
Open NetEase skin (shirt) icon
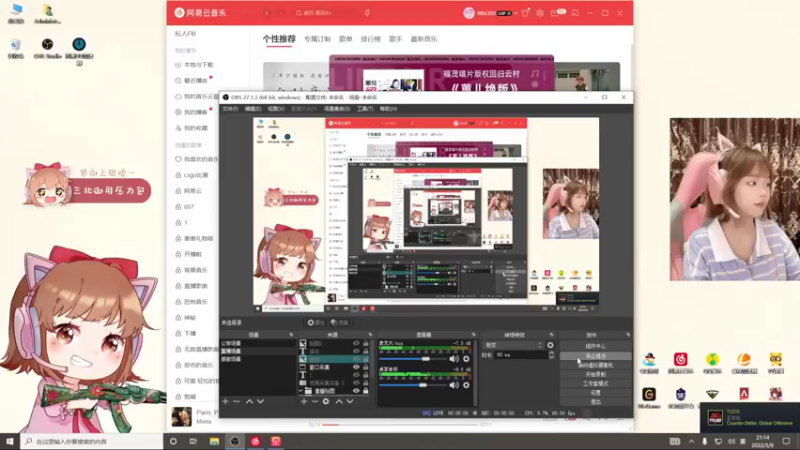point(525,13)
